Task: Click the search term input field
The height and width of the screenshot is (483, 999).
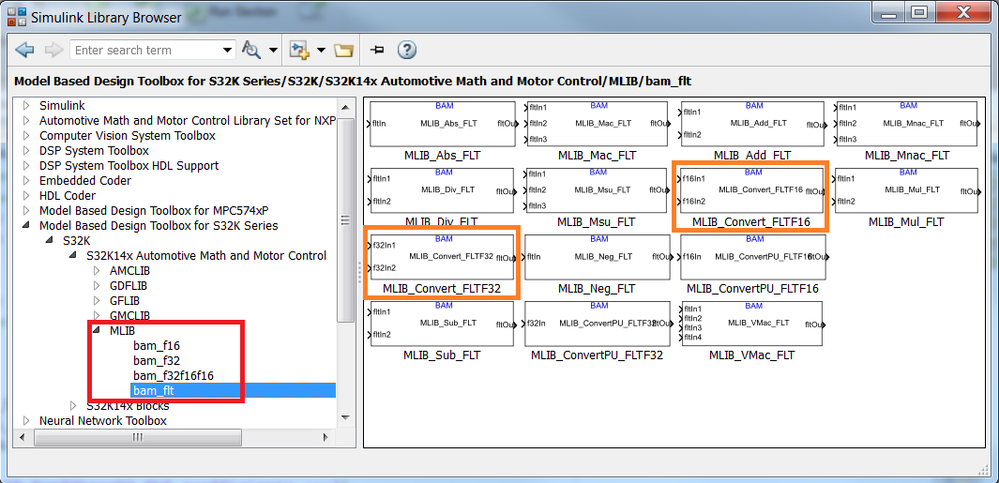Action: 146,50
